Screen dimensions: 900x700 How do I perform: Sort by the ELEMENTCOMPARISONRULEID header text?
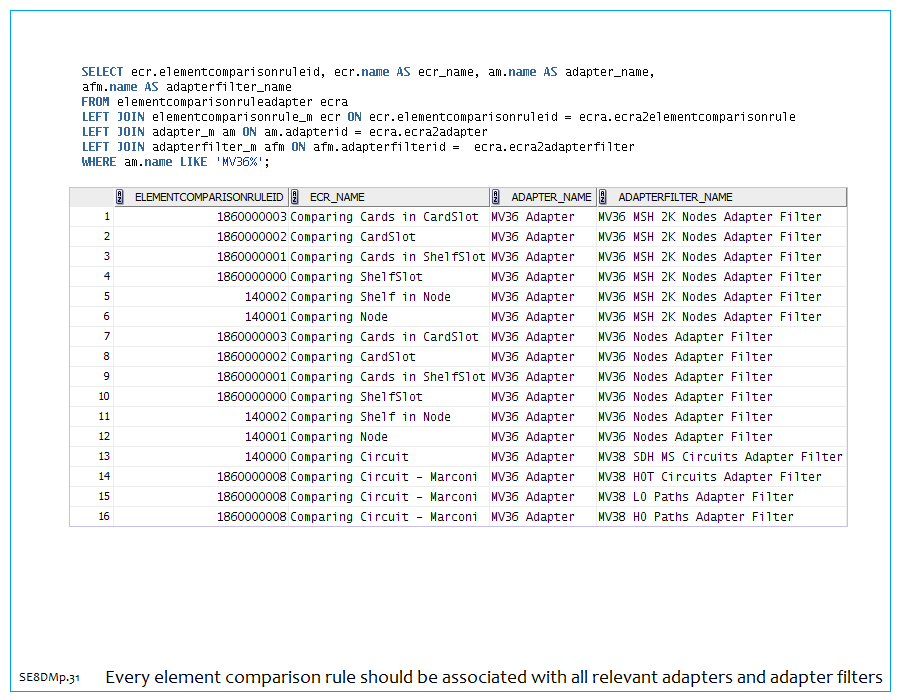pyautogui.click(x=208, y=197)
